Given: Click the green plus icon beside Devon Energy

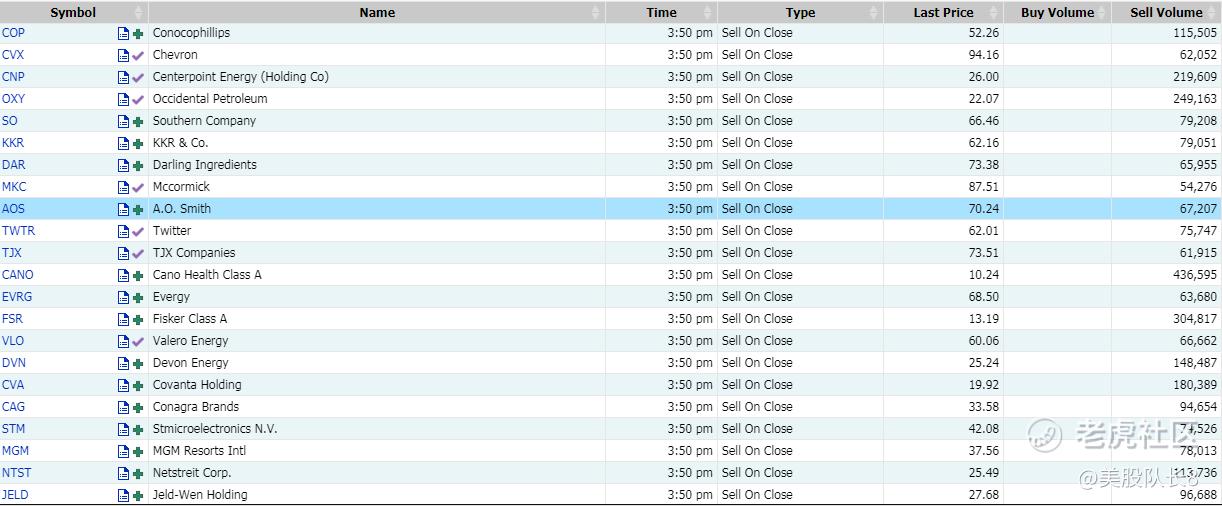Looking at the screenshot, I should pyautogui.click(x=138, y=364).
